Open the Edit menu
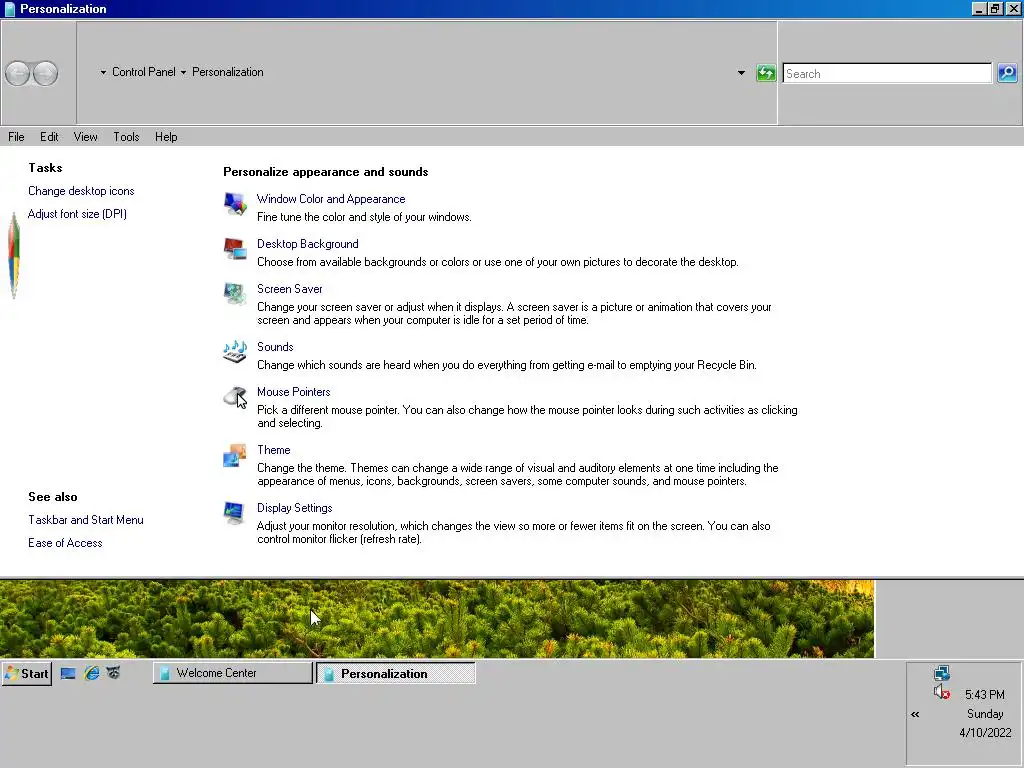This screenshot has width=1024, height=768. click(x=49, y=136)
